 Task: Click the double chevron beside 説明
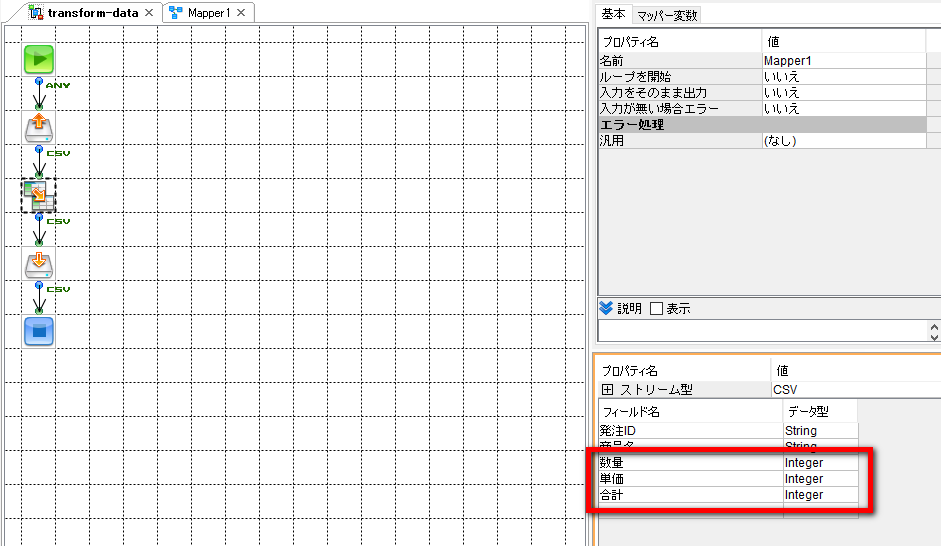click(606, 308)
